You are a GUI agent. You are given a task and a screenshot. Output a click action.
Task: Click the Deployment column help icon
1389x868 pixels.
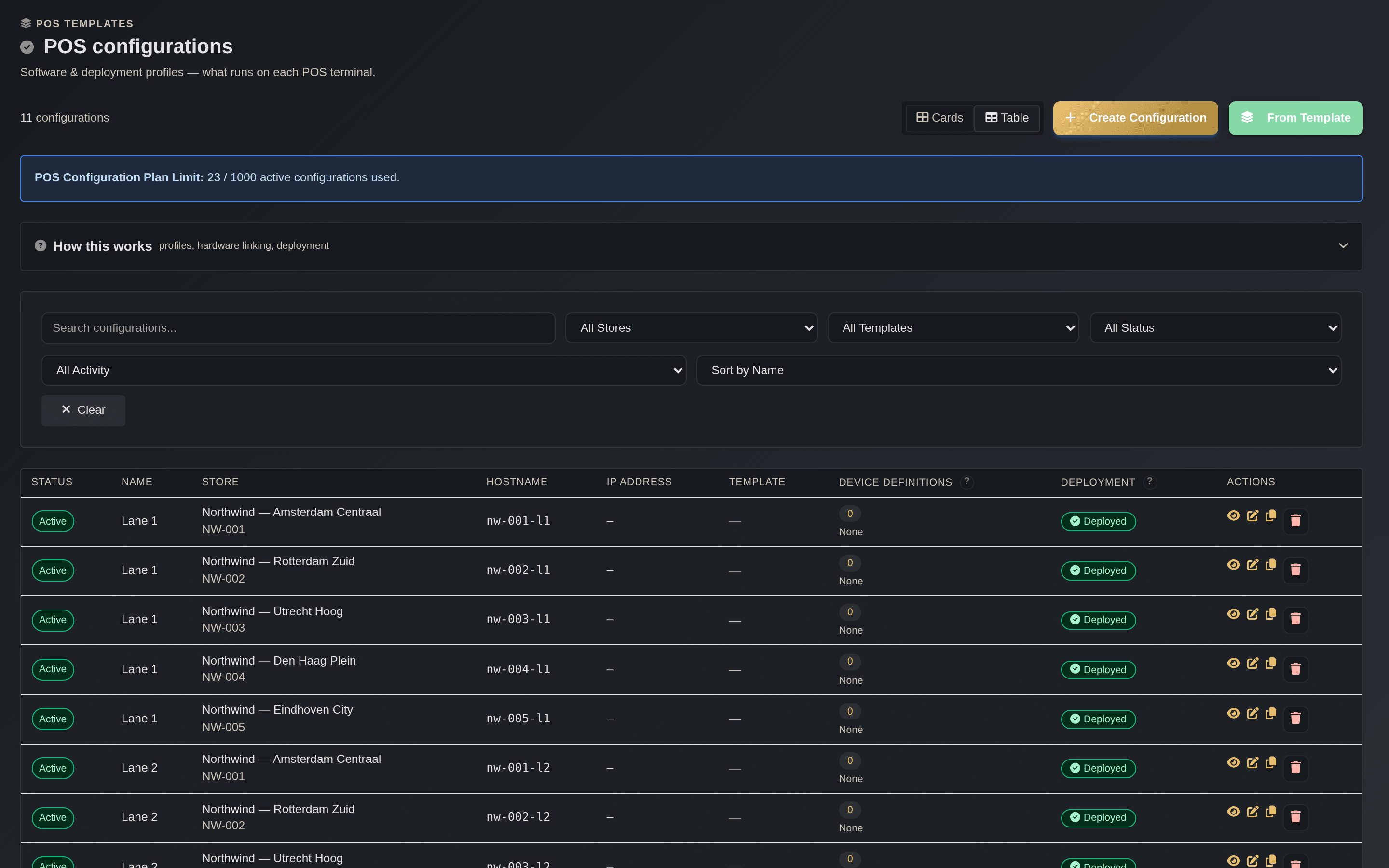coord(1150,482)
